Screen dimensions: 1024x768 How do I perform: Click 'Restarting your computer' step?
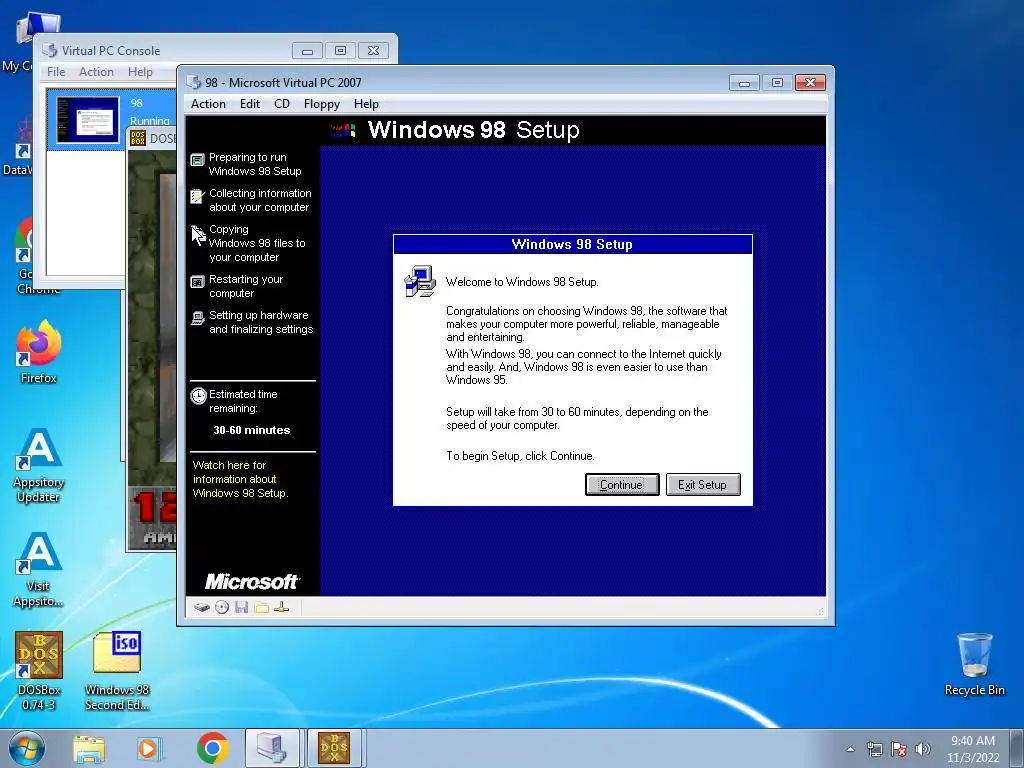236,286
